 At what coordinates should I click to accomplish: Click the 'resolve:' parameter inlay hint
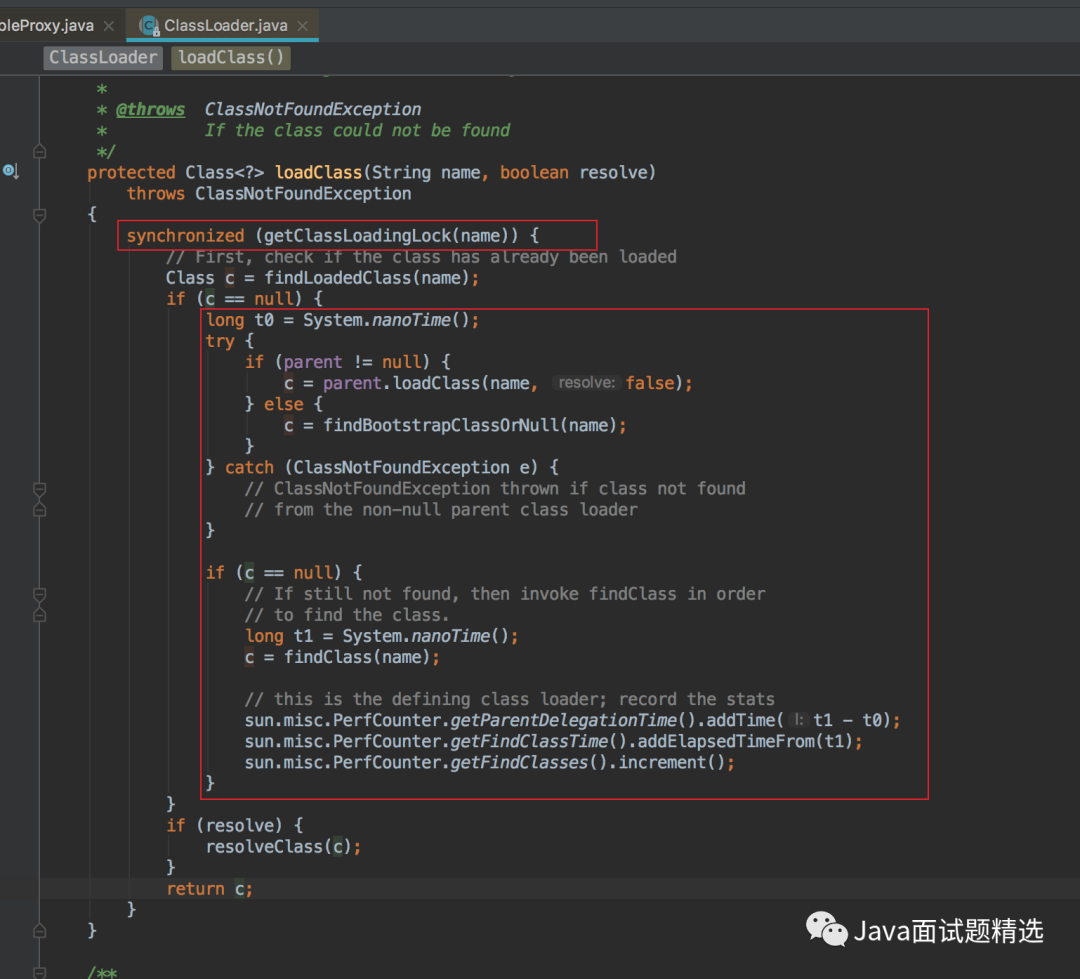point(587,383)
